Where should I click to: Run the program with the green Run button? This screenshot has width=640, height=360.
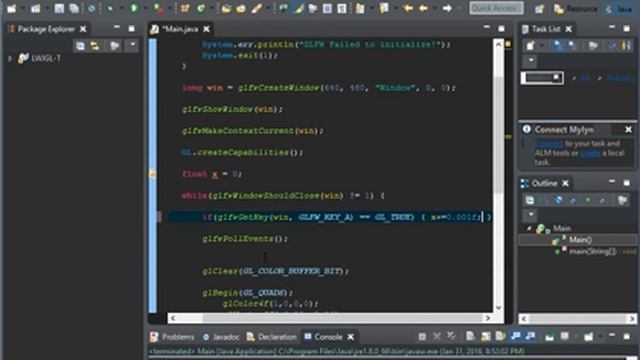[134, 8]
